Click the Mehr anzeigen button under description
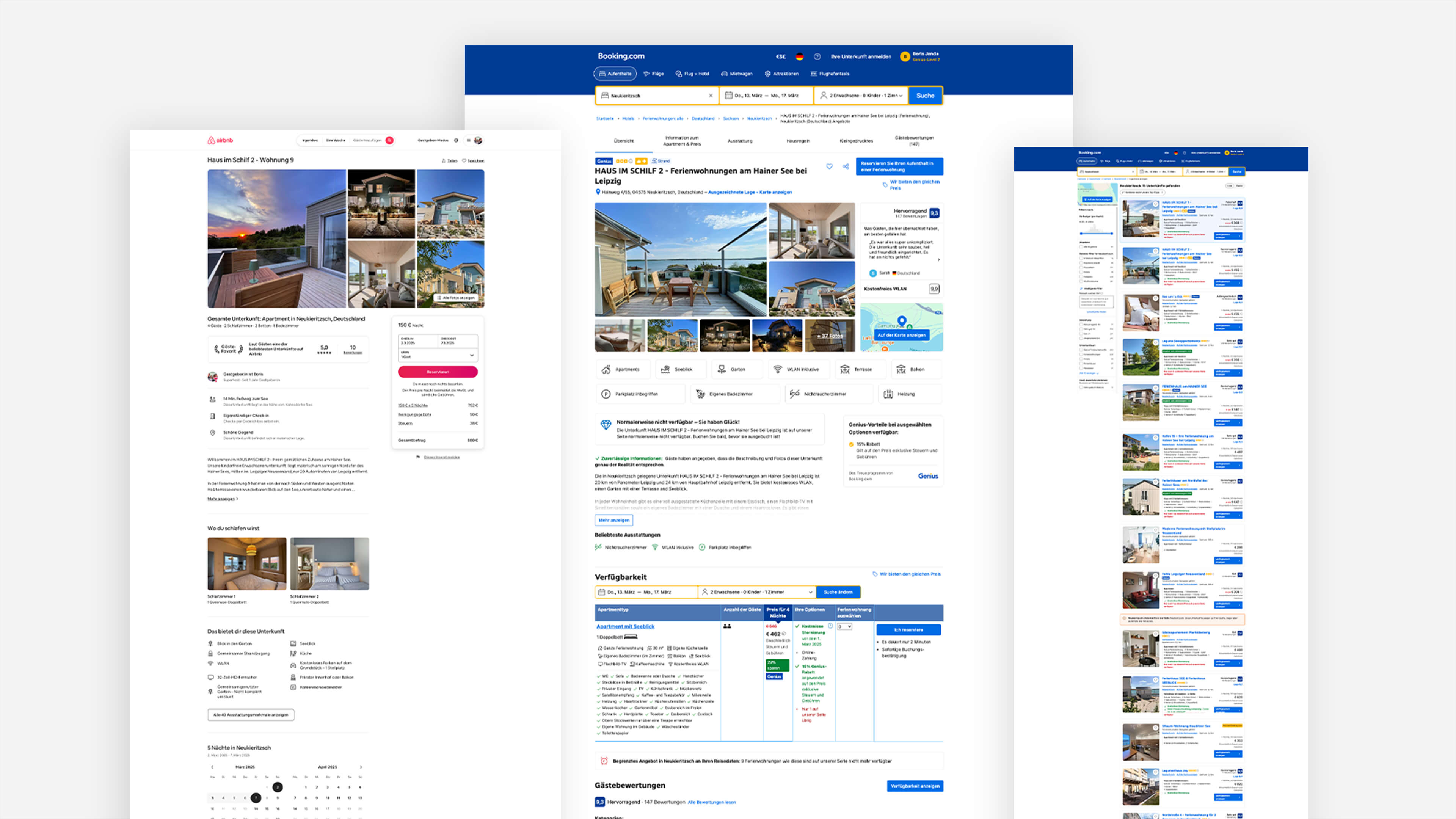 [614, 520]
